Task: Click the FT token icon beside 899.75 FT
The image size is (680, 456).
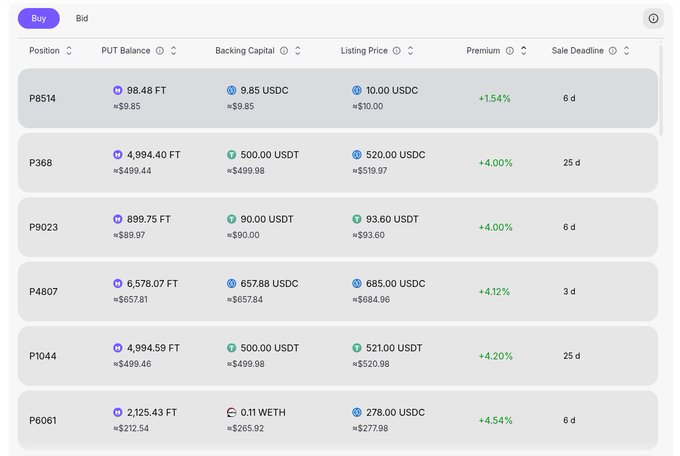Action: click(118, 219)
